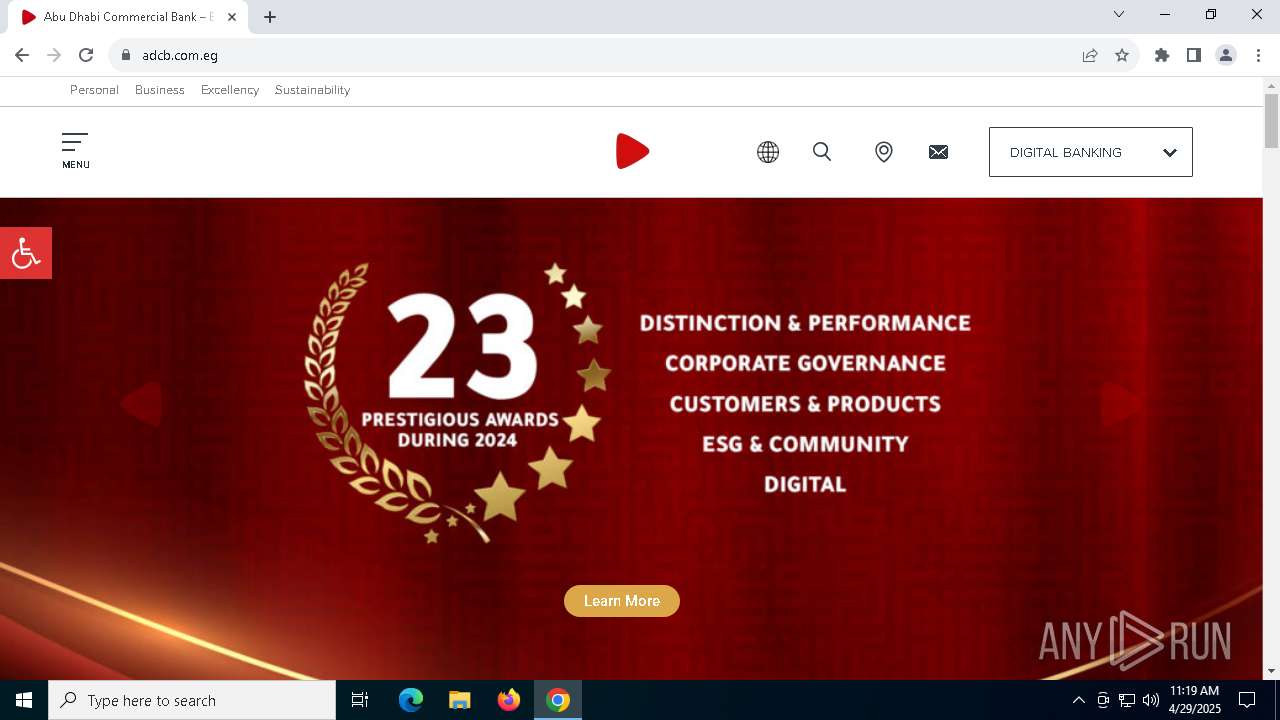This screenshot has width=1280, height=720.
Task: Launch Firefox from taskbar
Action: (x=508, y=700)
